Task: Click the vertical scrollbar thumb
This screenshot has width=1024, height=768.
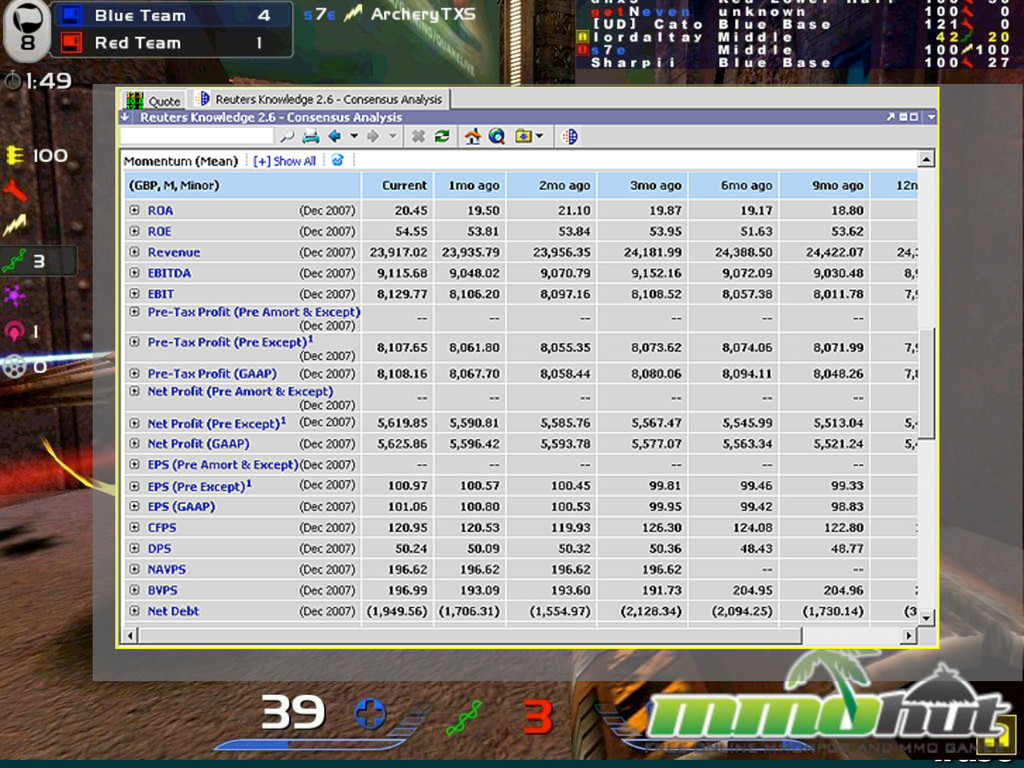Action: tap(926, 385)
